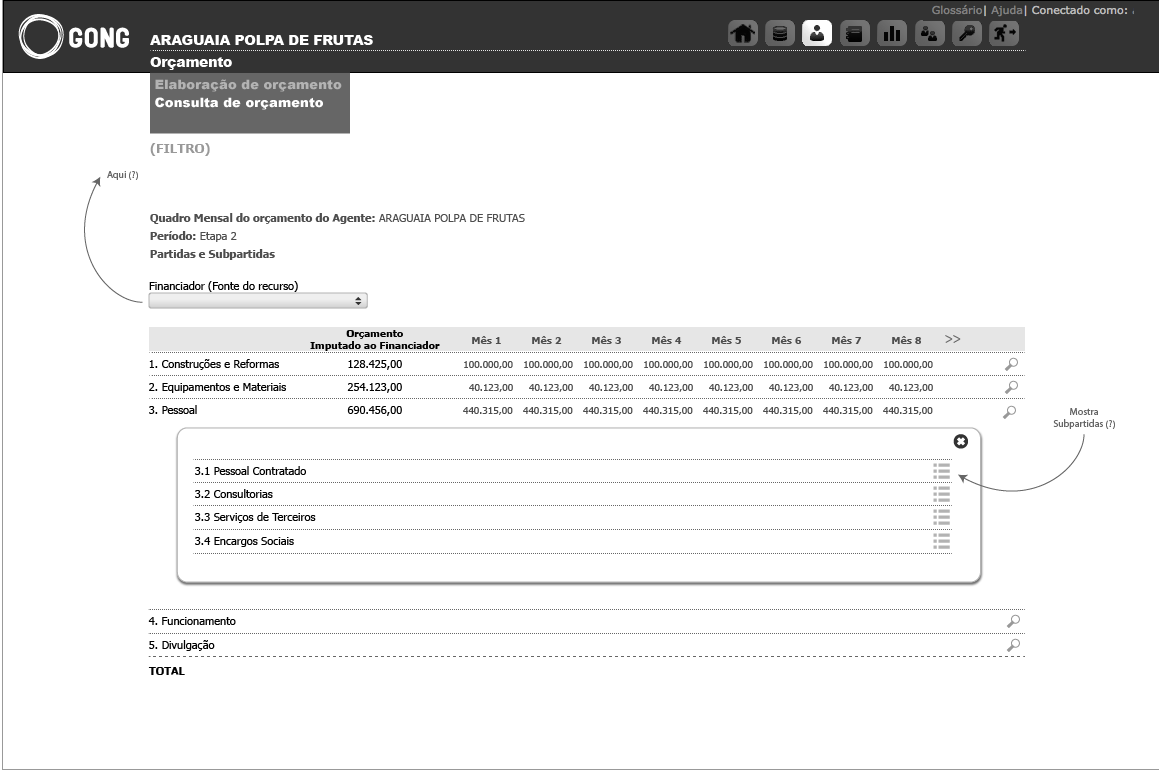The image size is (1159, 770).
Task: Click 1. Construções e Reformas label
Action: point(214,364)
